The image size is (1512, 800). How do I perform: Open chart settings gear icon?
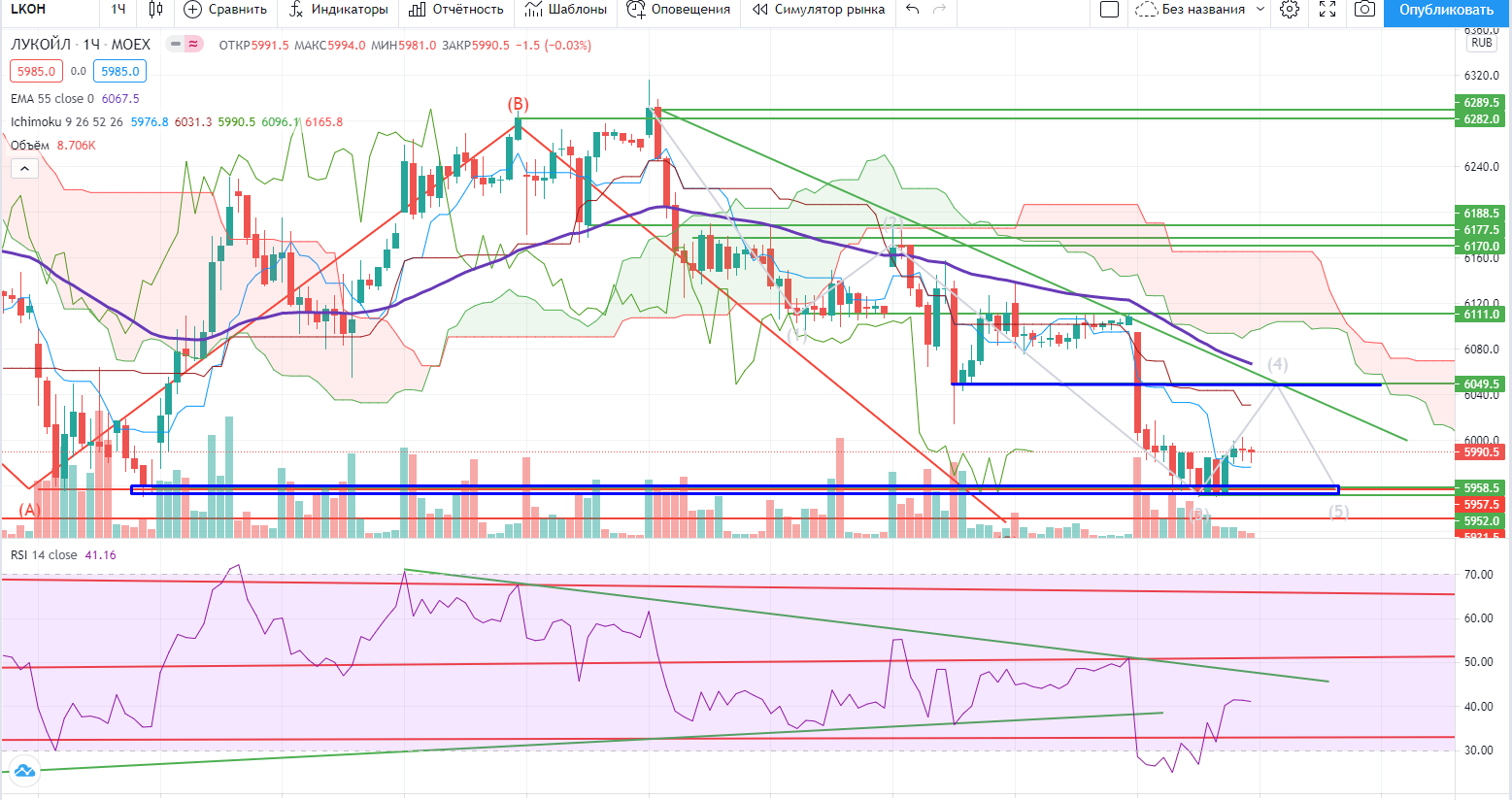click(x=1290, y=10)
